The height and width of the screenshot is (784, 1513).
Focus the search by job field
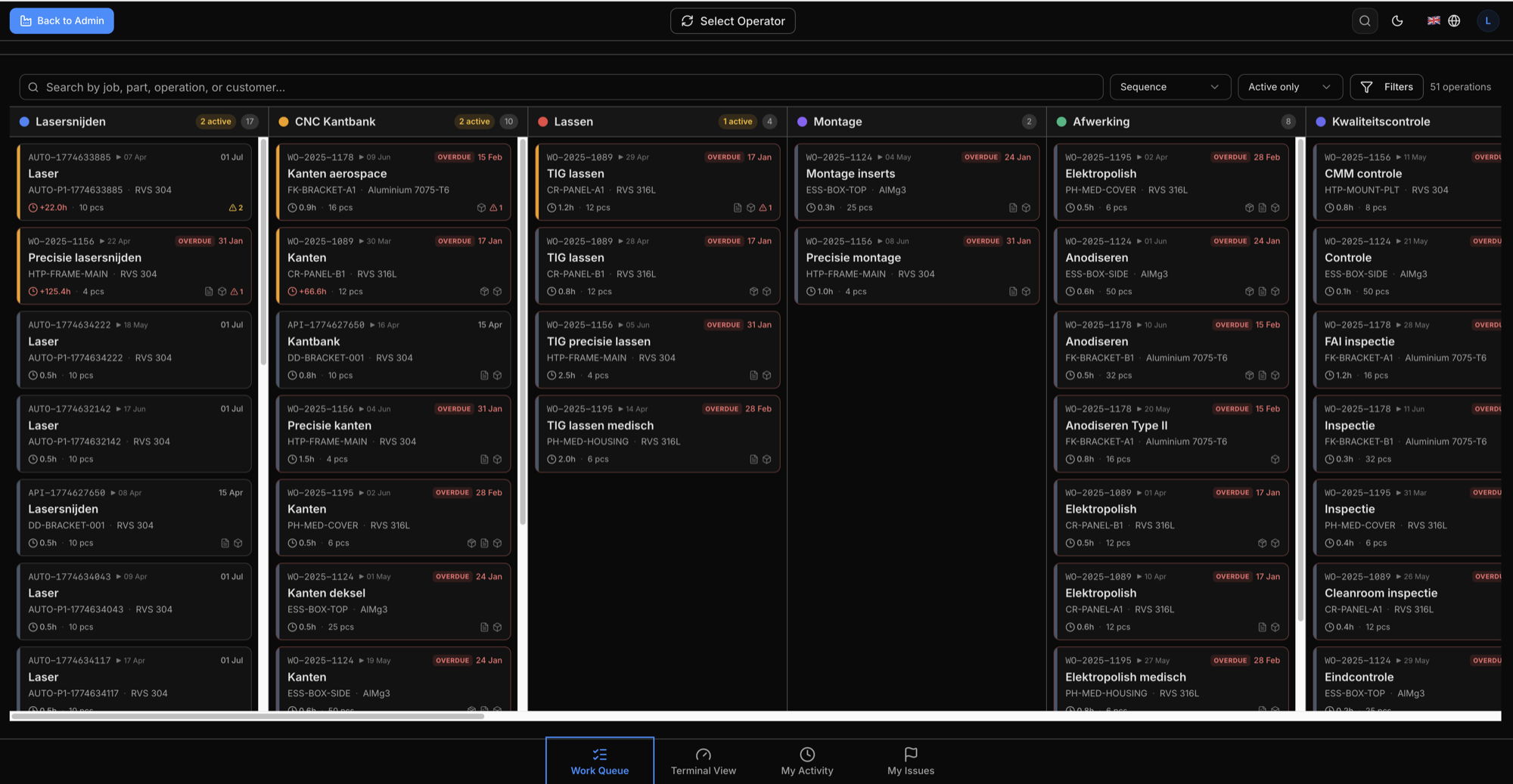561,87
